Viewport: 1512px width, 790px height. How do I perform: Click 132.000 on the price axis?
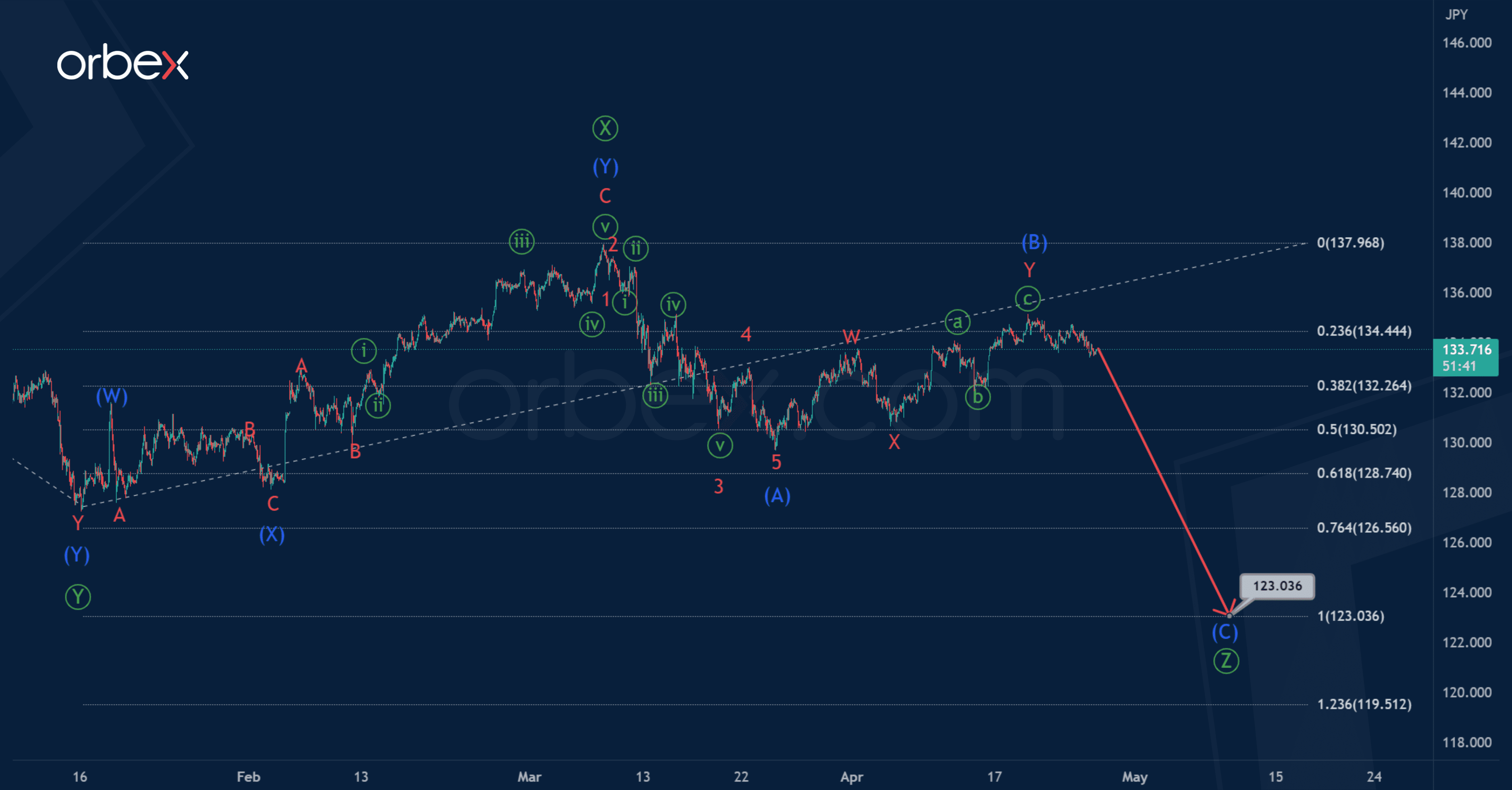pyautogui.click(x=1467, y=393)
